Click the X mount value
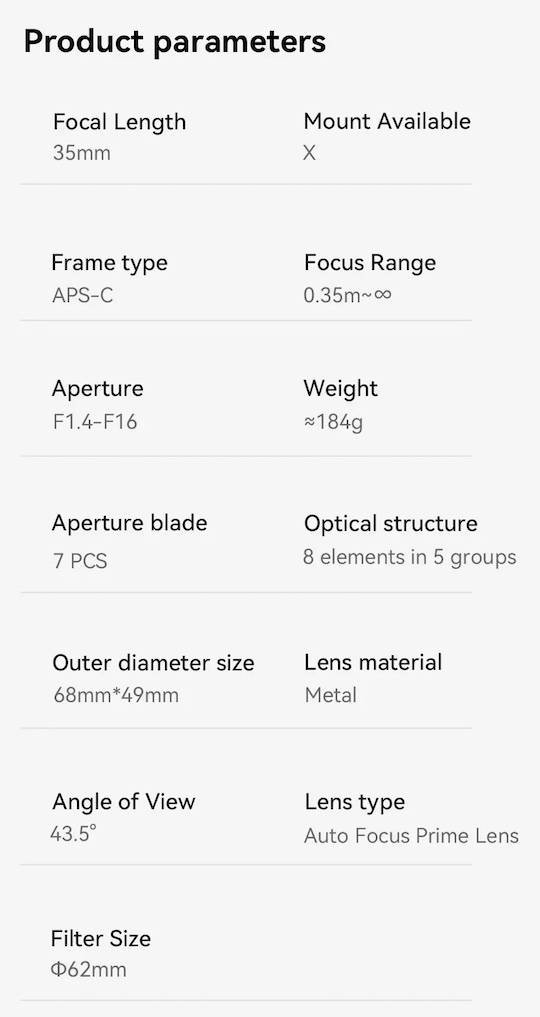This screenshot has width=540, height=1017. click(309, 154)
